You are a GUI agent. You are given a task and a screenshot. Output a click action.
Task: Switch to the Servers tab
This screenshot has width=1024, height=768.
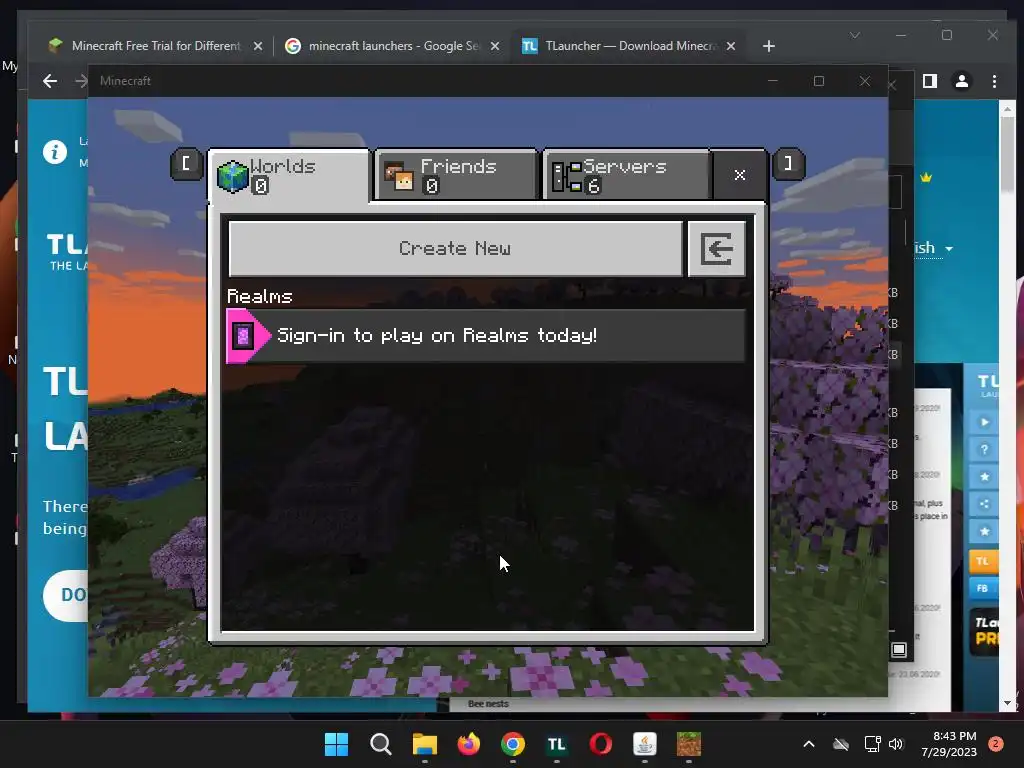[626, 175]
